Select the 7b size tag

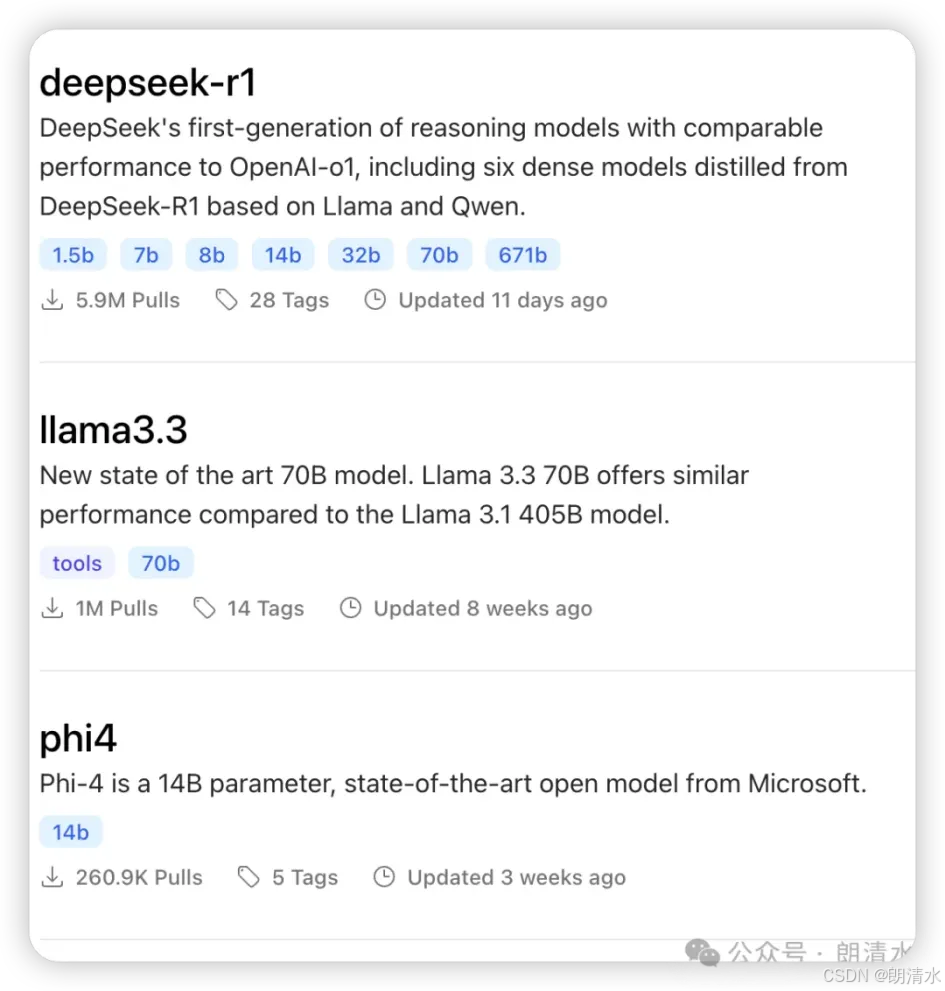tap(146, 255)
